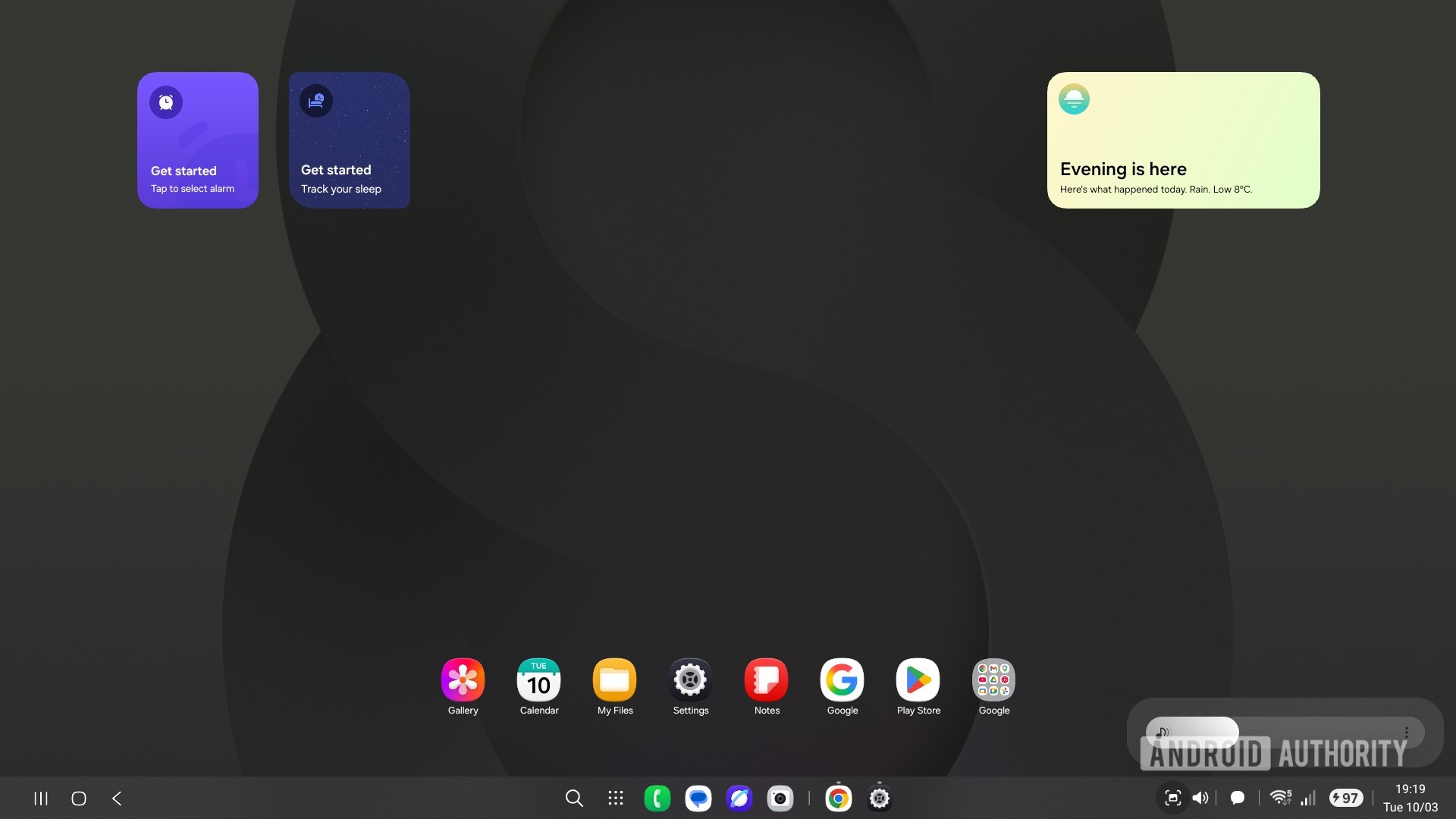
Task: Tap the Recents navigation button
Action: pos(39,798)
